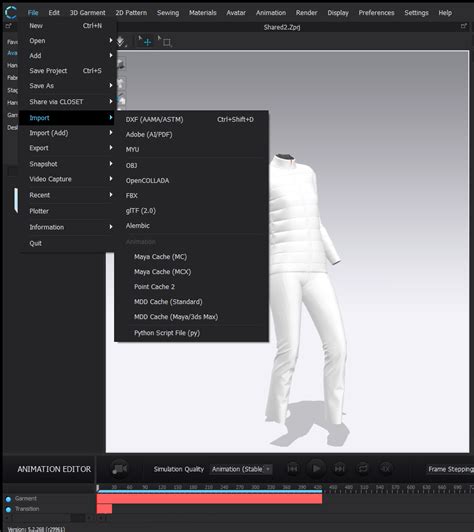The height and width of the screenshot is (532, 474).
Task: Jump to start of animation
Action: pyautogui.click(x=292, y=469)
